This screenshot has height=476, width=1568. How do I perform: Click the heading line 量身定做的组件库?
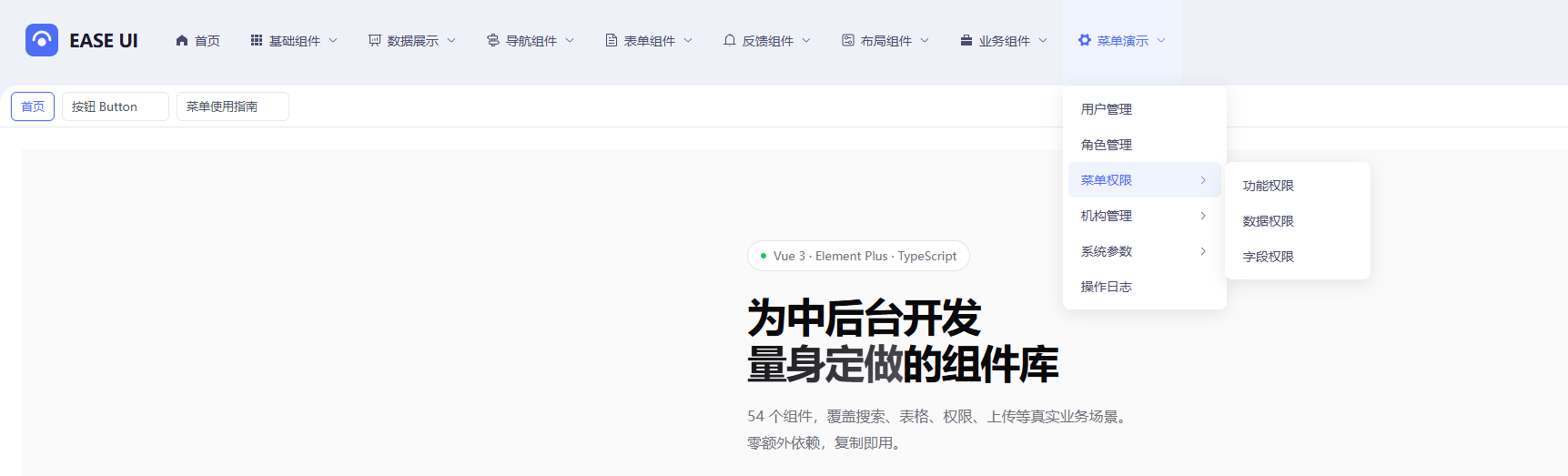pos(903,365)
